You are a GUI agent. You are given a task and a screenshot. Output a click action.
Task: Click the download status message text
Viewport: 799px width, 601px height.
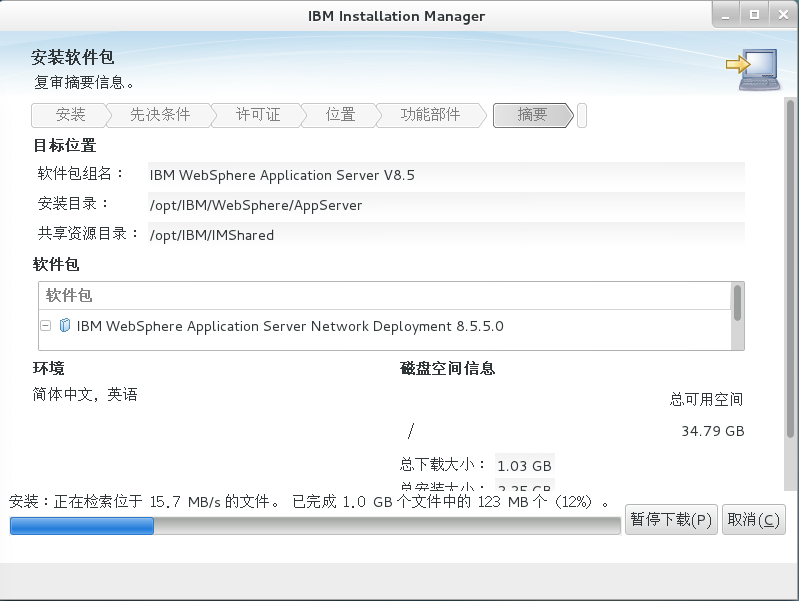[309, 502]
